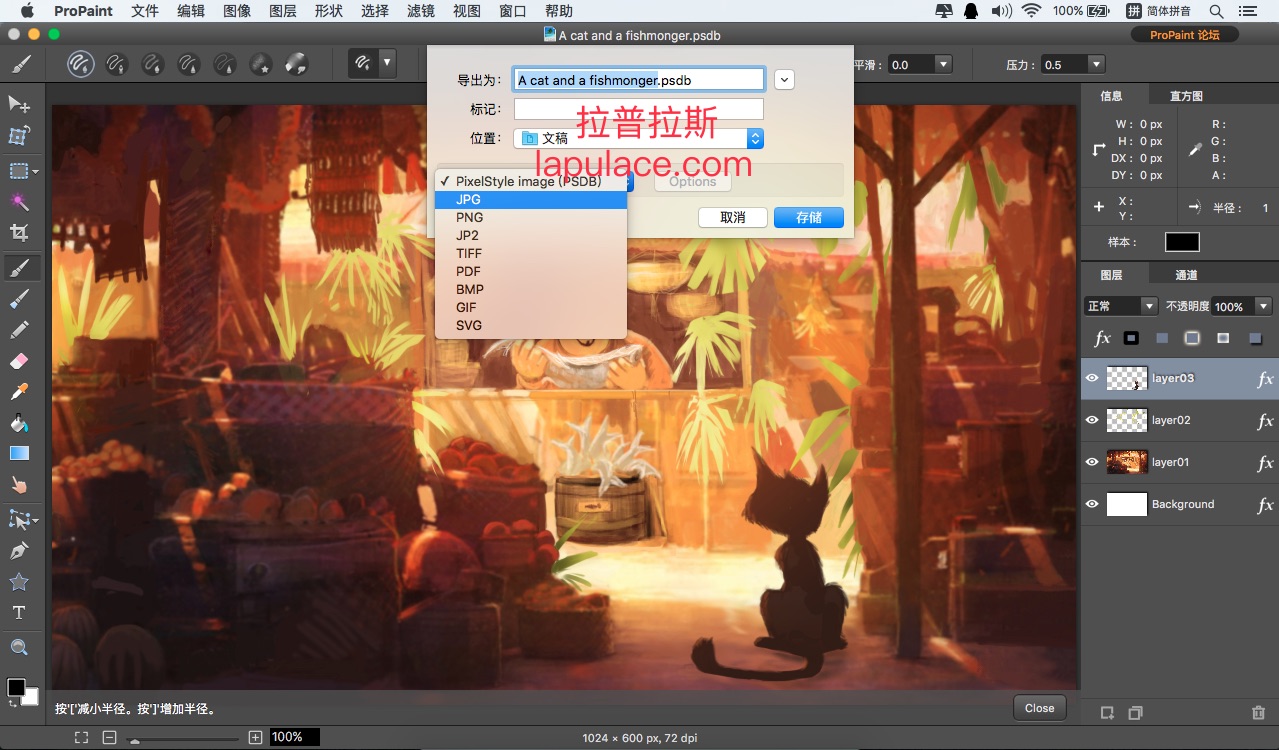Click the zoom out minus button
1279x750 pixels.
[109, 737]
